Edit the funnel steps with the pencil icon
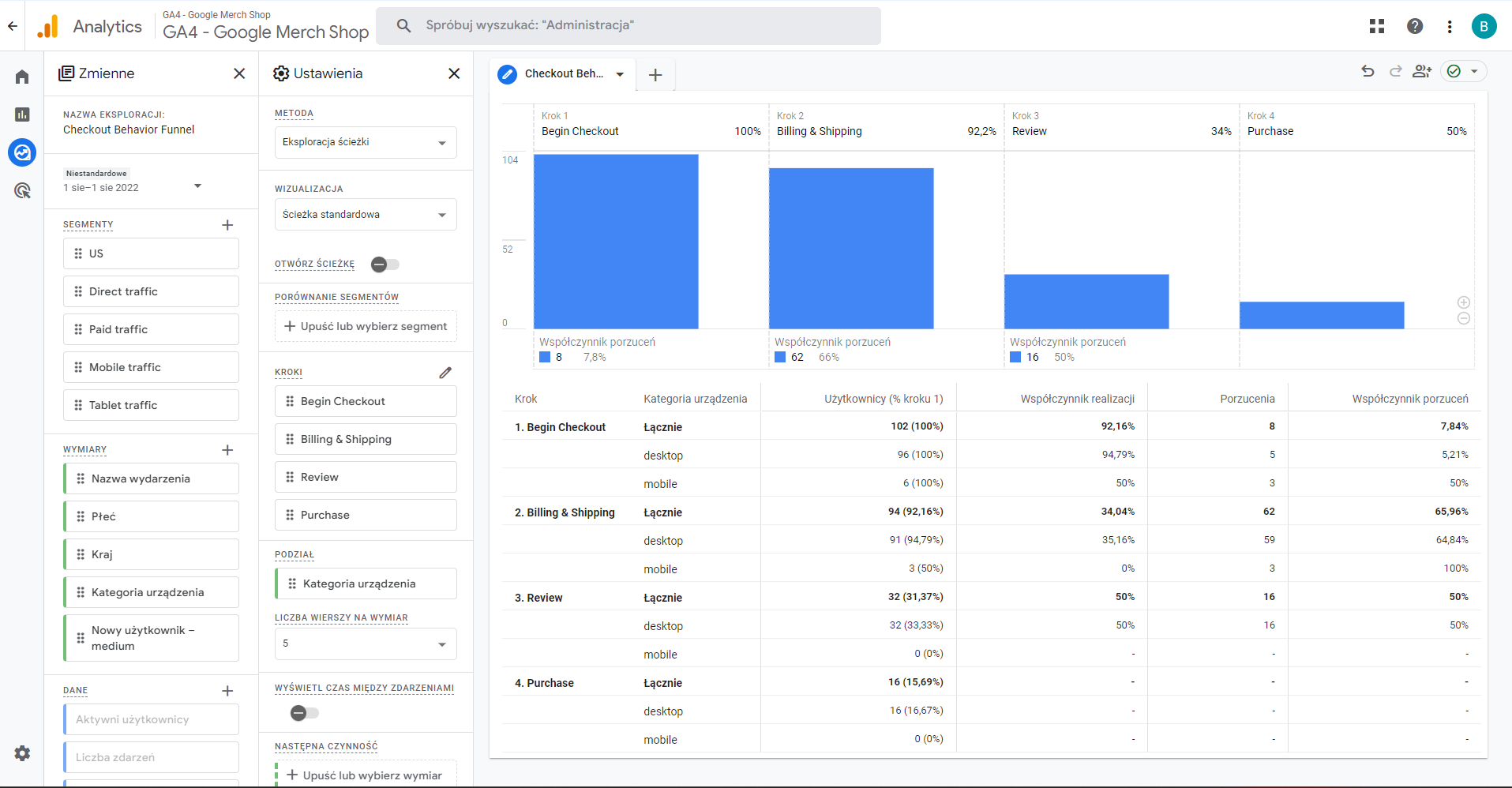The height and width of the screenshot is (788, 1512). (446, 371)
